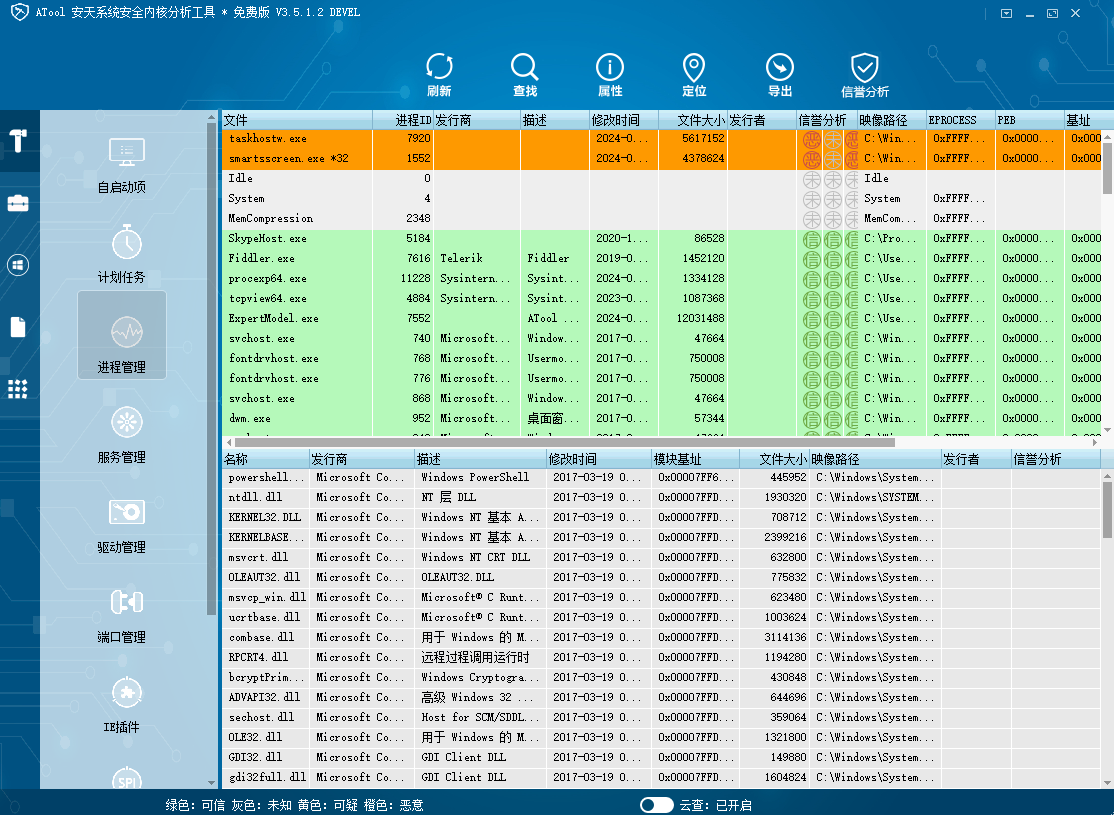The image size is (1114, 815).
Task: Select the document icon in the side strip
Action: (x=18, y=327)
